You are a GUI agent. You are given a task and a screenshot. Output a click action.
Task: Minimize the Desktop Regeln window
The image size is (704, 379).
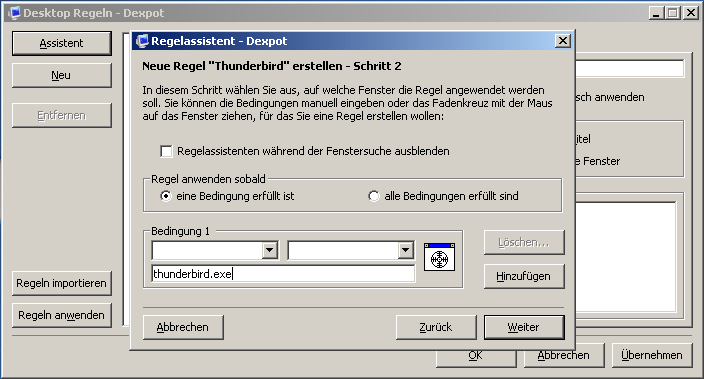[656, 13]
